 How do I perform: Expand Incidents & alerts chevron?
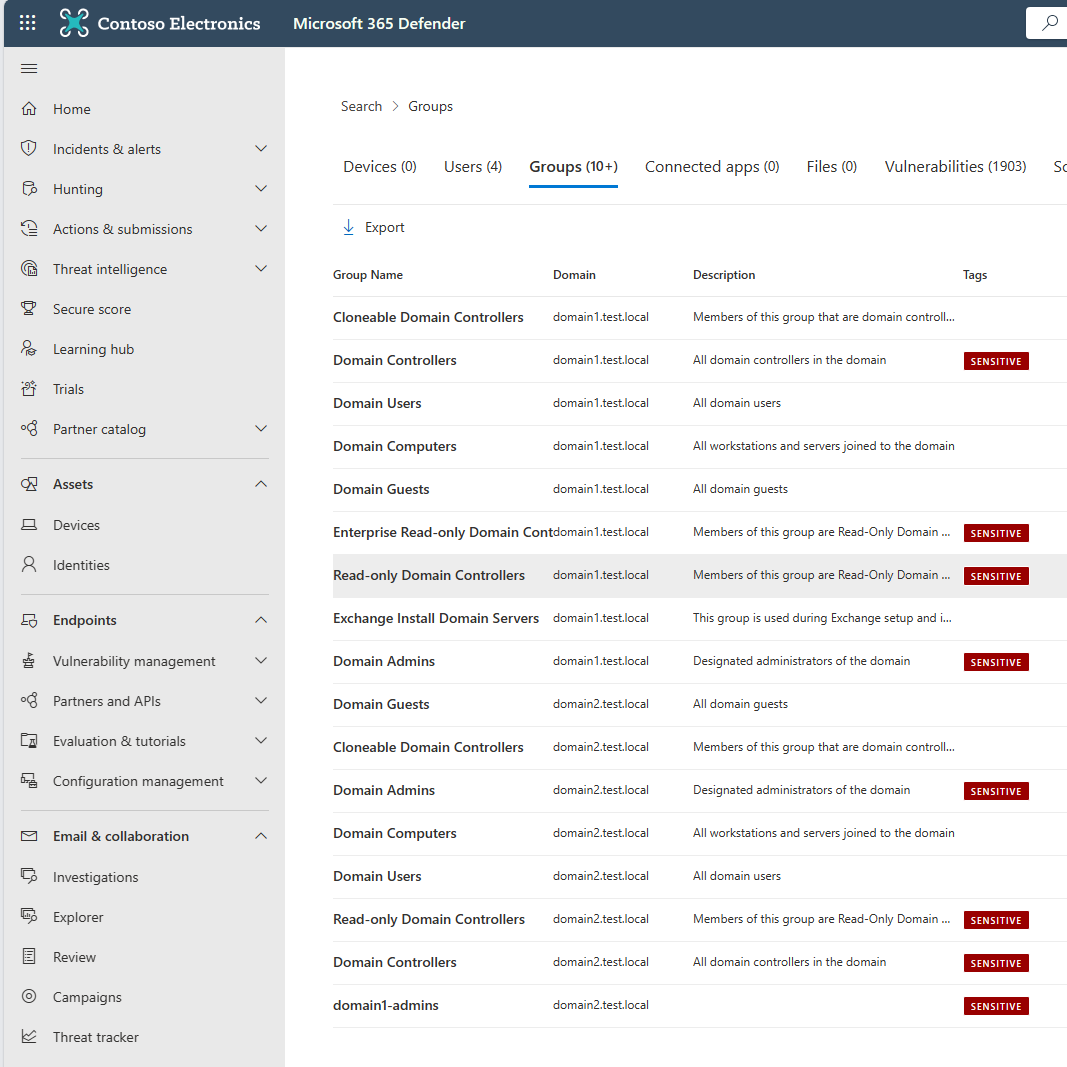[261, 148]
